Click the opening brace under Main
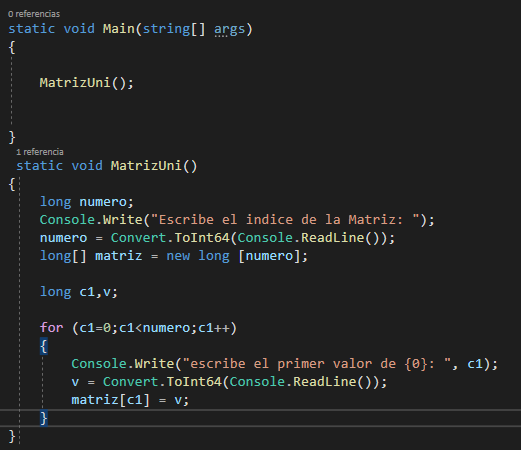Viewport: 521px width, 450px height. tap(12, 47)
